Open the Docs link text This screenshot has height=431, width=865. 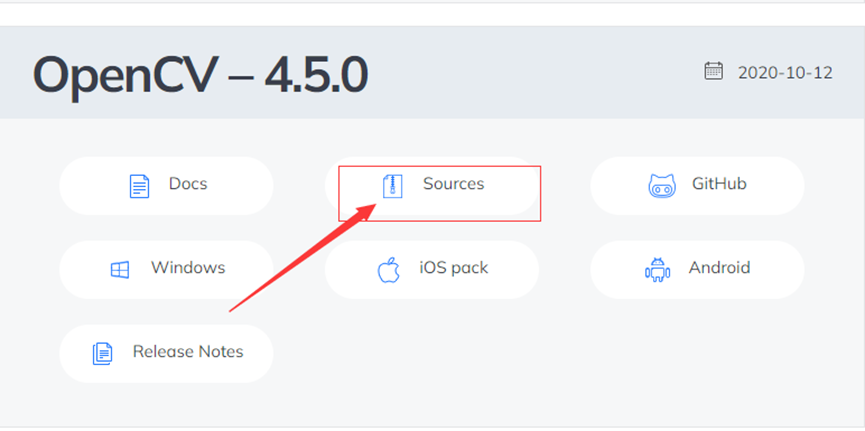[188, 184]
